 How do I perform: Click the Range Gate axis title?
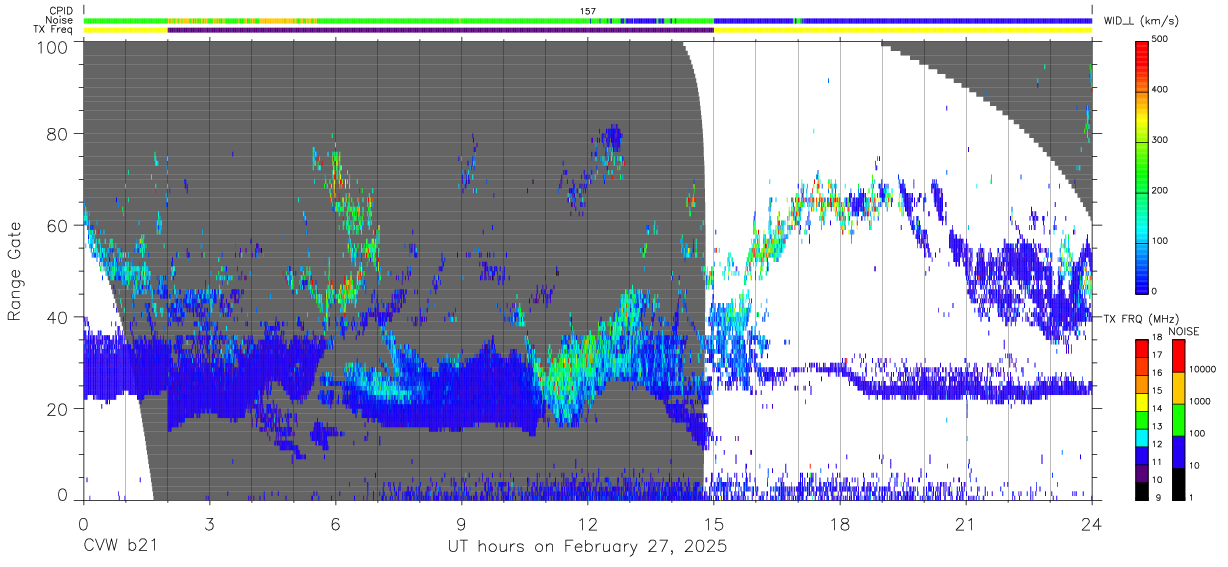15,271
